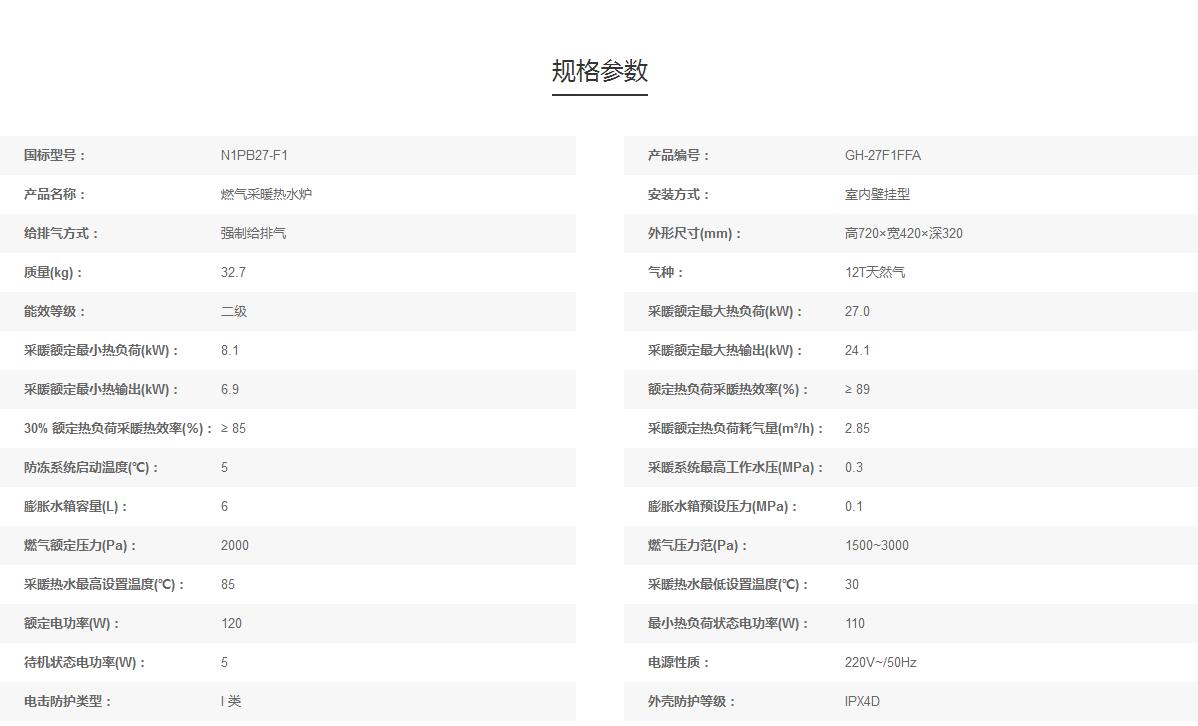Click 待机状态电功率(W) label
This screenshot has height=726, width=1198.
pos(85,662)
